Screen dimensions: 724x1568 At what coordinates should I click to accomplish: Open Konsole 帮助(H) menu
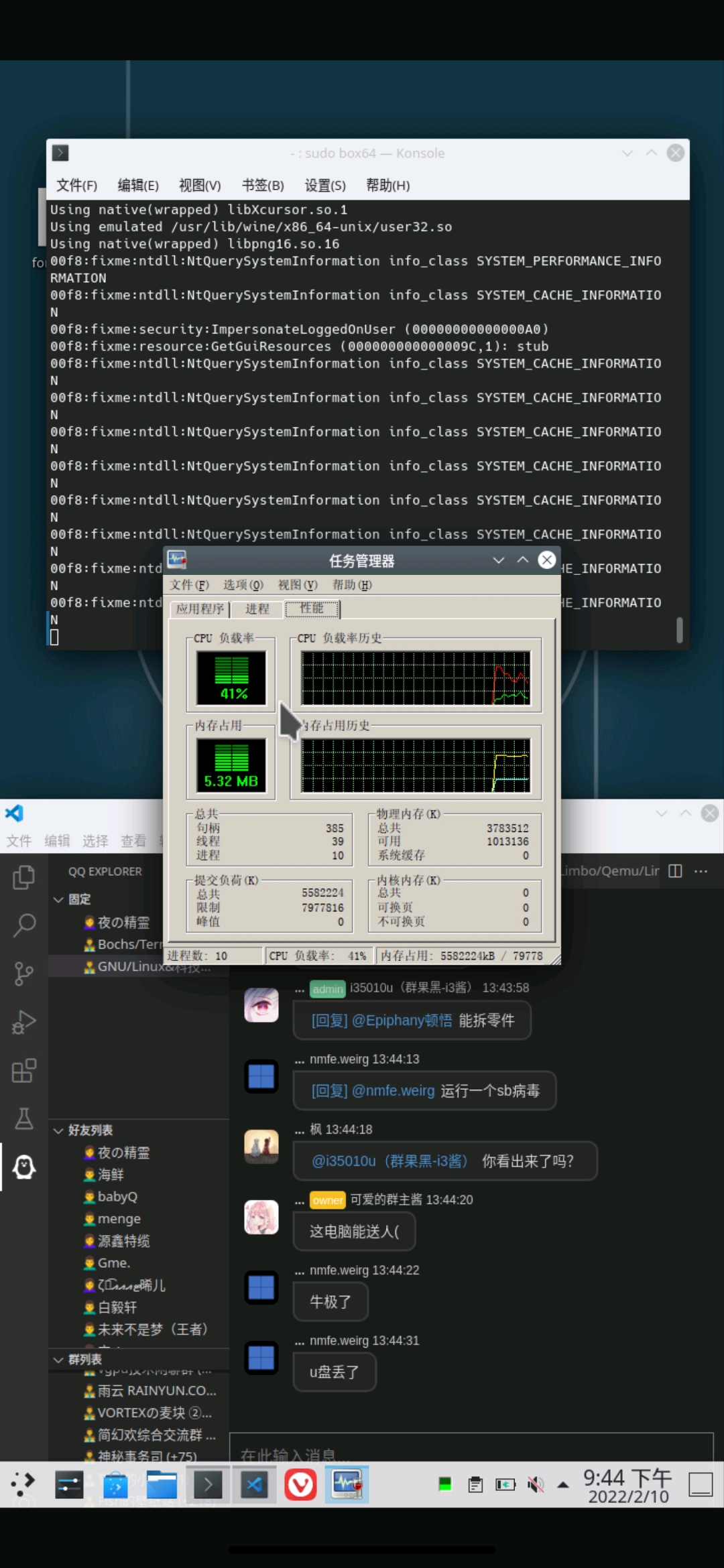coord(387,186)
